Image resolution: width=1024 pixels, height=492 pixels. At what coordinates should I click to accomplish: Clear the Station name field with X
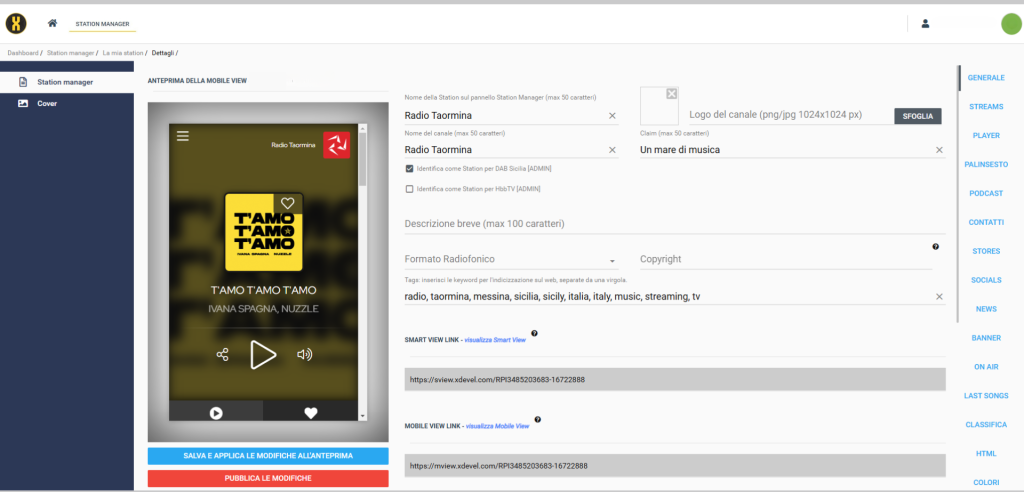pos(612,116)
